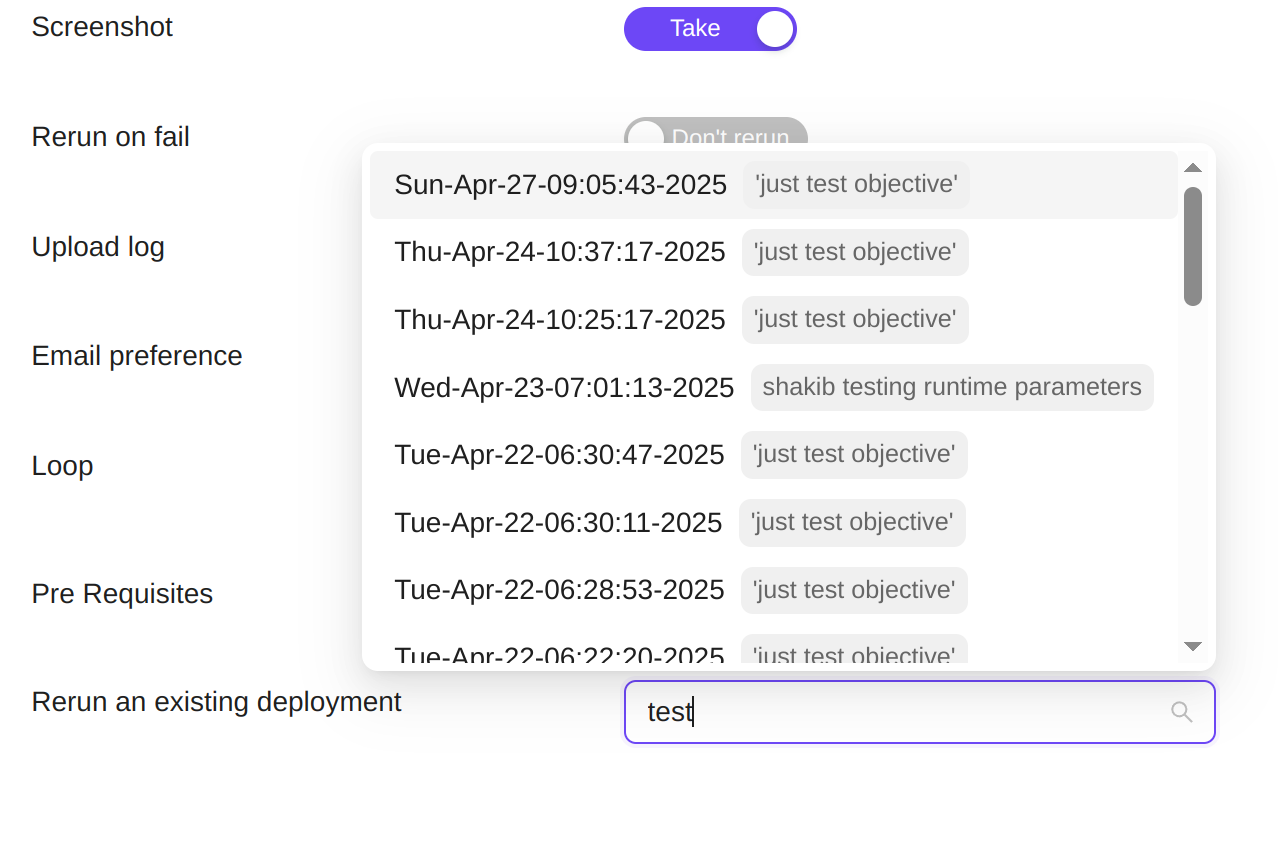Click the objective tag beside Sun-Apr-27 deployment
The width and height of the screenshot is (1278, 846).
tap(856, 185)
